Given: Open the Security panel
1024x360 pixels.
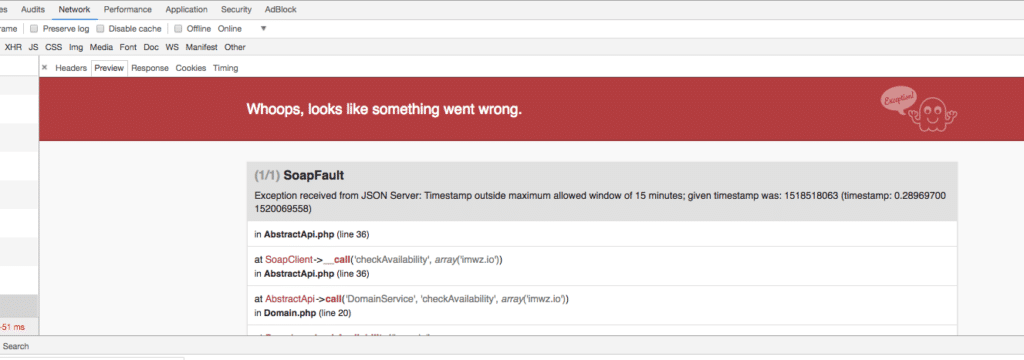Looking at the screenshot, I should pyautogui.click(x=236, y=10).
